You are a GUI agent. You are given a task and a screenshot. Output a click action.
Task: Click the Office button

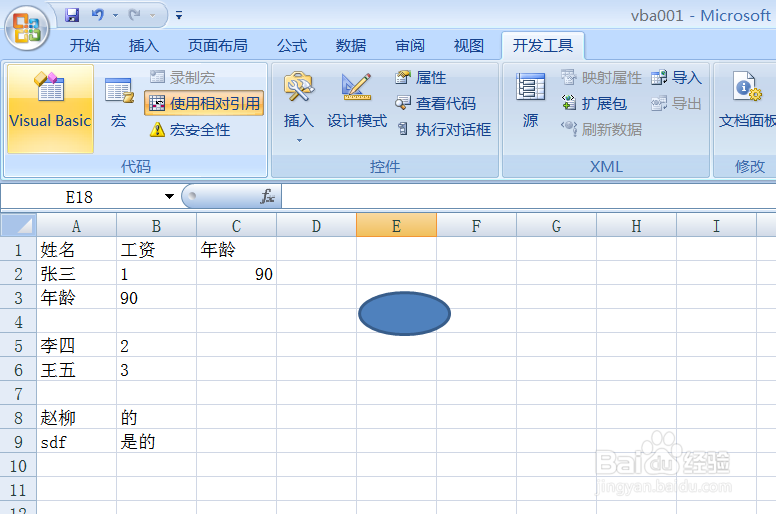[x=27, y=28]
